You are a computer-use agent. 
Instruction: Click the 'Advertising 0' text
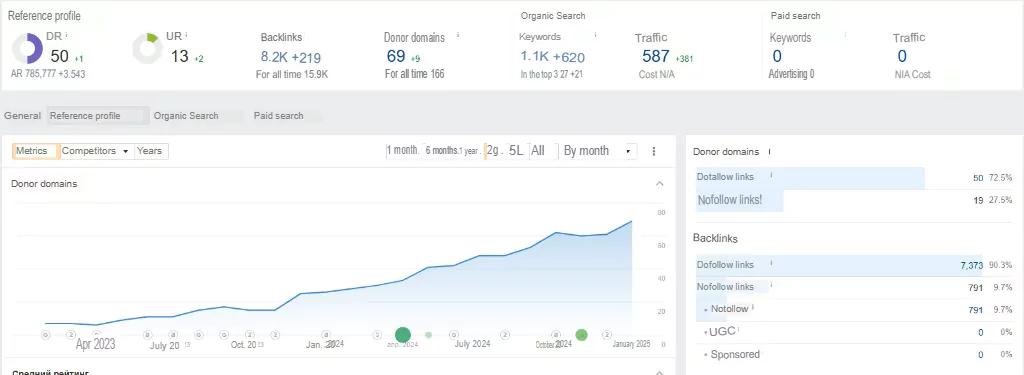[792, 74]
